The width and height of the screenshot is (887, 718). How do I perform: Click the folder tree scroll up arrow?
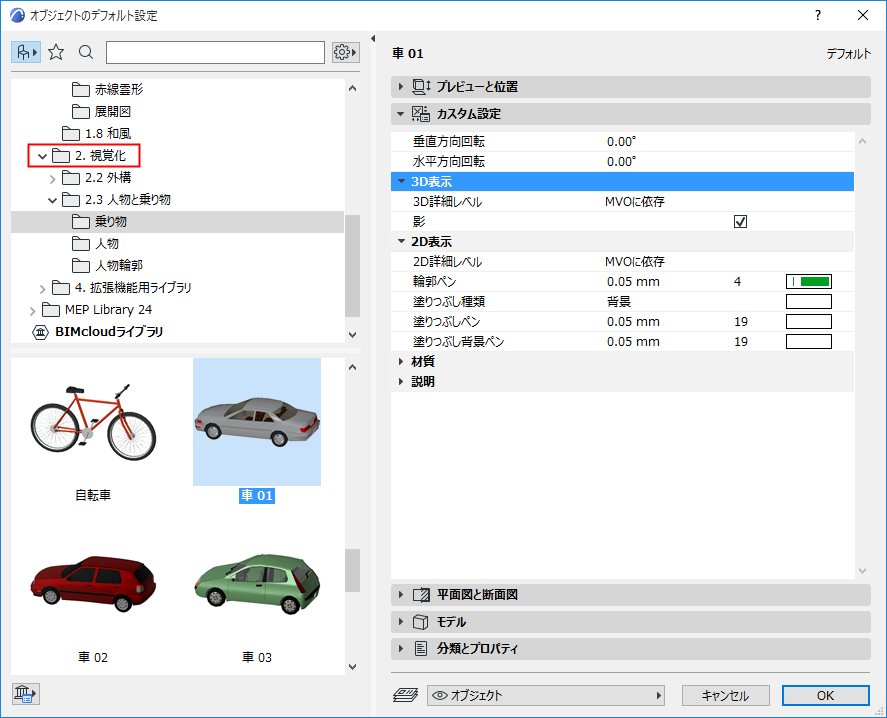(352, 88)
